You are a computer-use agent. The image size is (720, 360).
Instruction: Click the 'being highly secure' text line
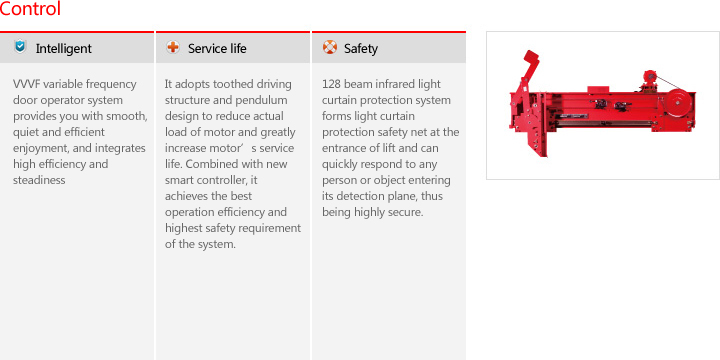[x=372, y=212]
